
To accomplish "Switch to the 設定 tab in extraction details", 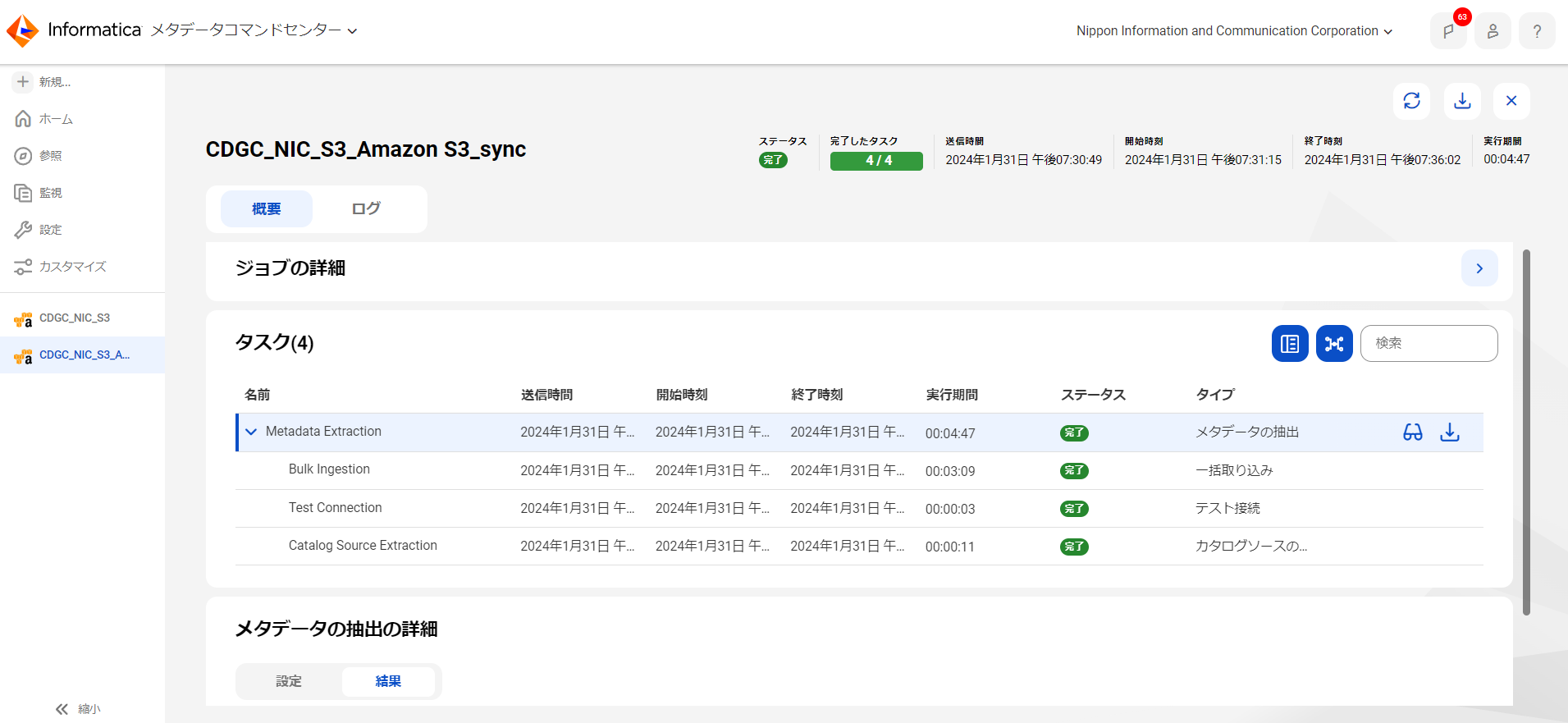I will click(x=289, y=681).
